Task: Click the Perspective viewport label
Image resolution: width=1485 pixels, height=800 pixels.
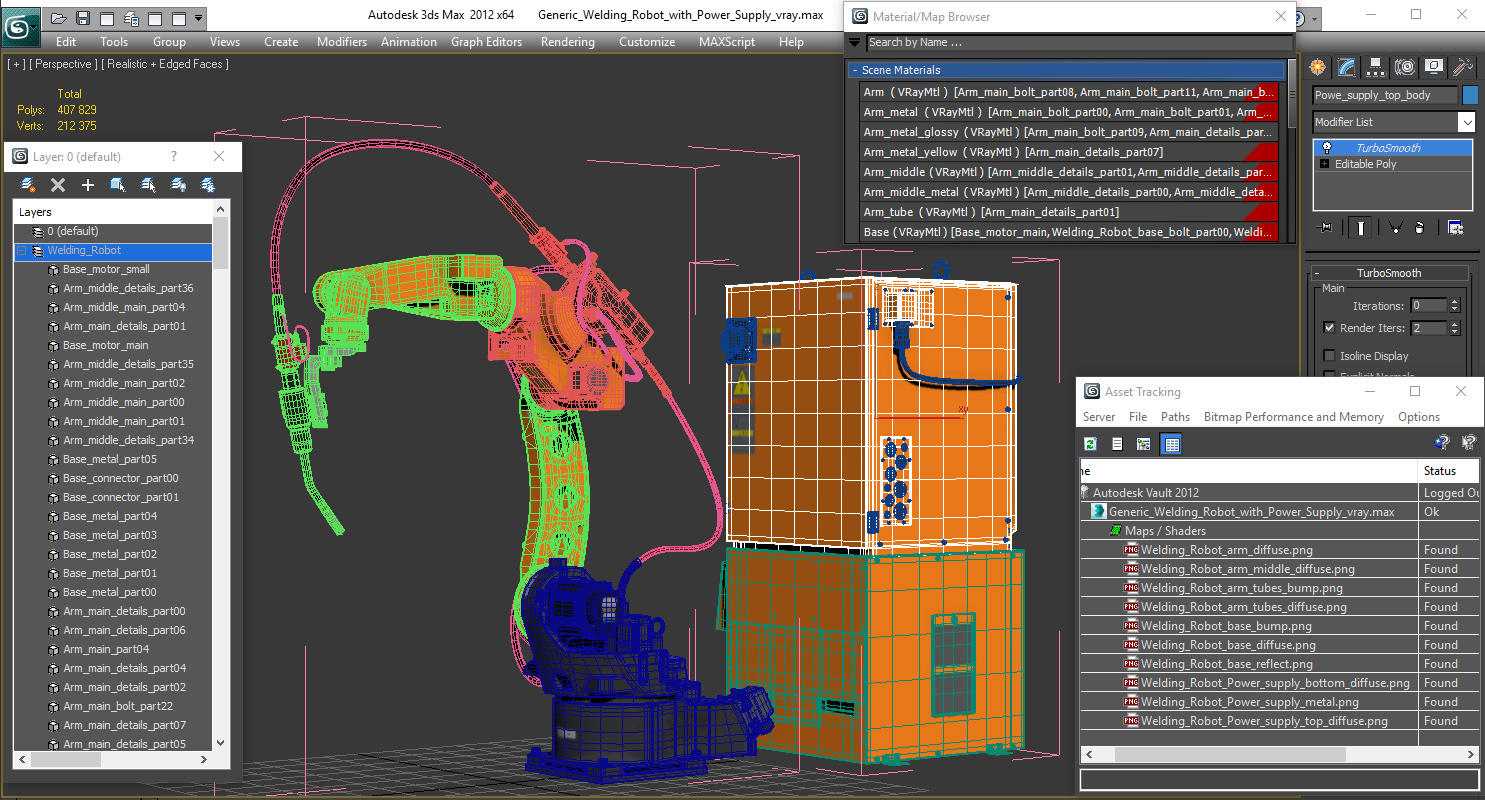Action: [64, 64]
